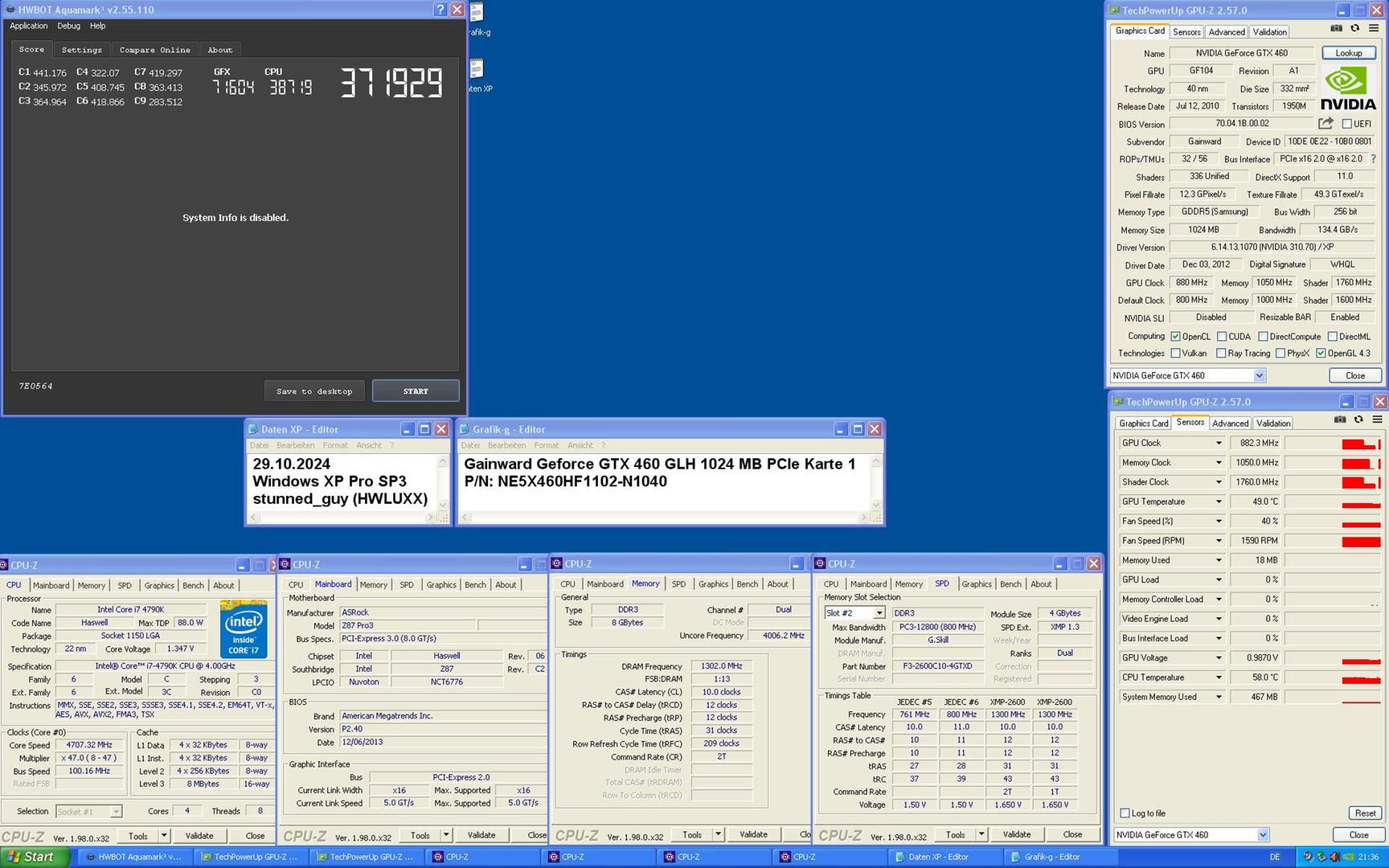Click the NVIDIA logo in GPU-Z
The image size is (1389, 868).
click(1348, 89)
